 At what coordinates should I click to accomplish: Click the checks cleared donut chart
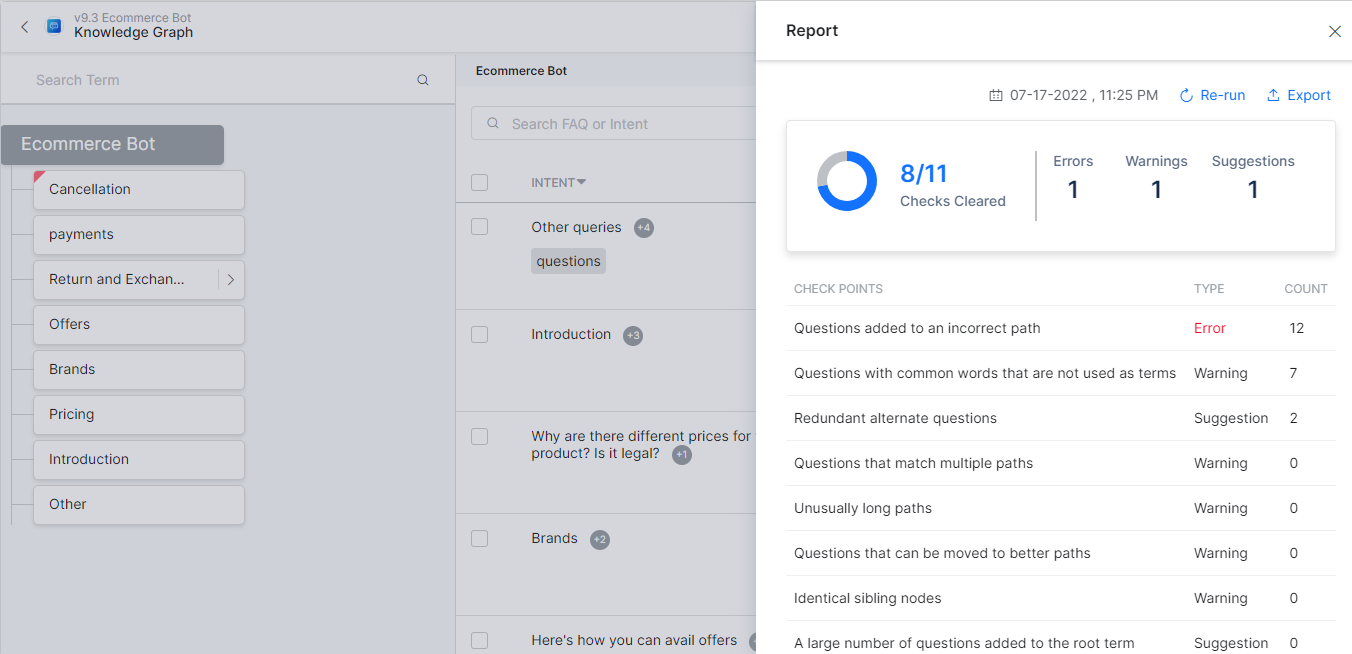pos(846,181)
